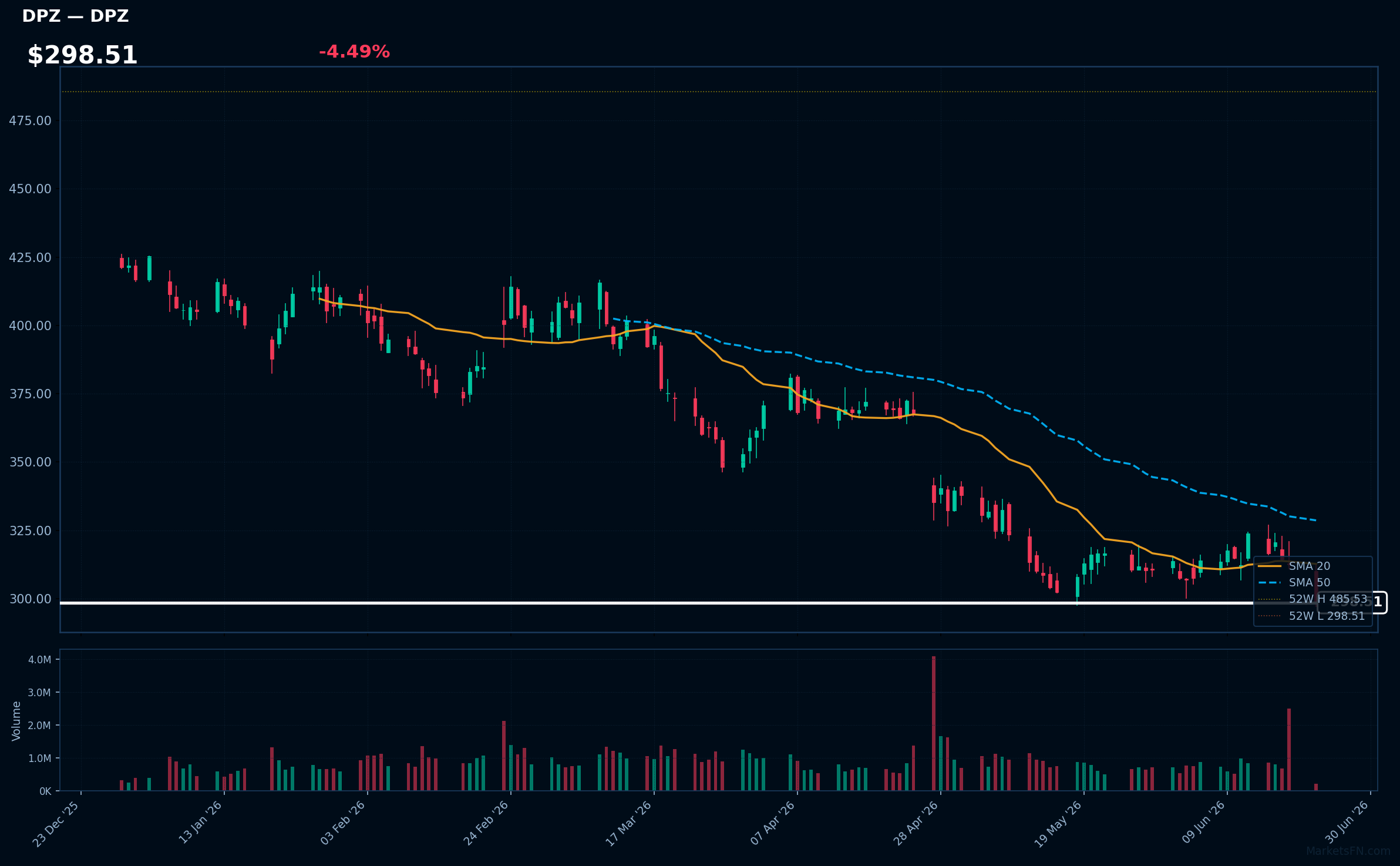Click the 375.00 price axis label

[x=30, y=394]
